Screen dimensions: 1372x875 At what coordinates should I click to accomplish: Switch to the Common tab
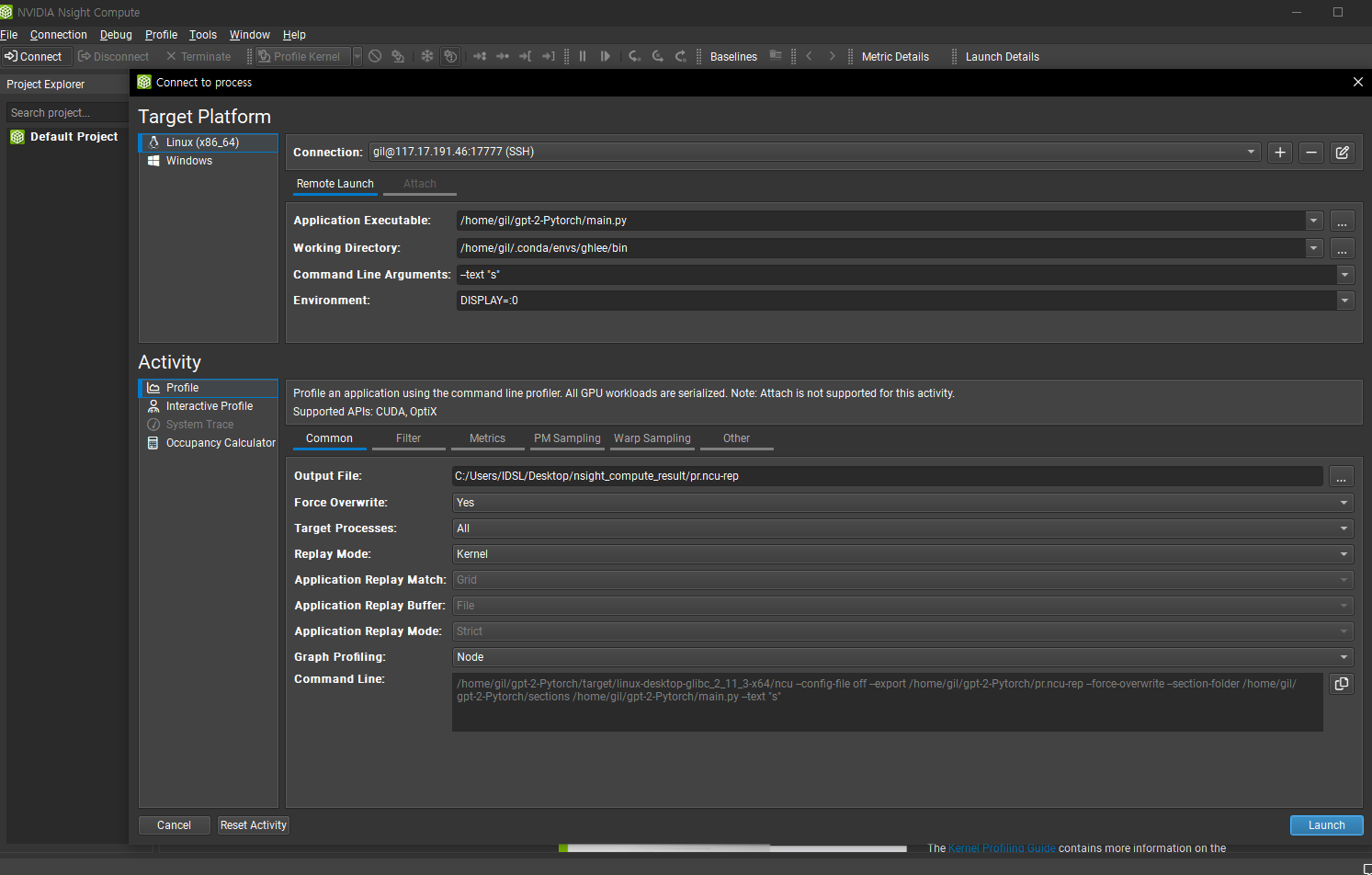pyautogui.click(x=329, y=438)
